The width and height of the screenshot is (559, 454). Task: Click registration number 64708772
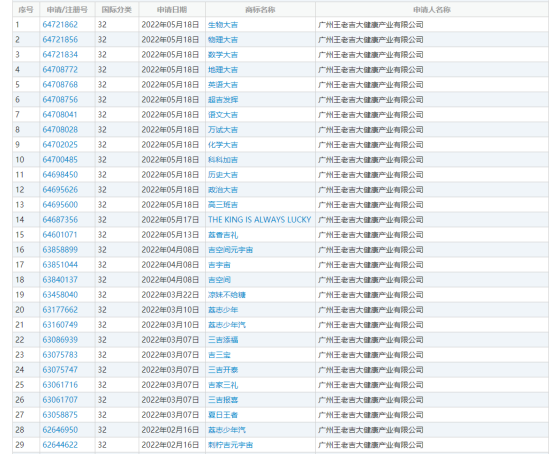click(x=60, y=70)
